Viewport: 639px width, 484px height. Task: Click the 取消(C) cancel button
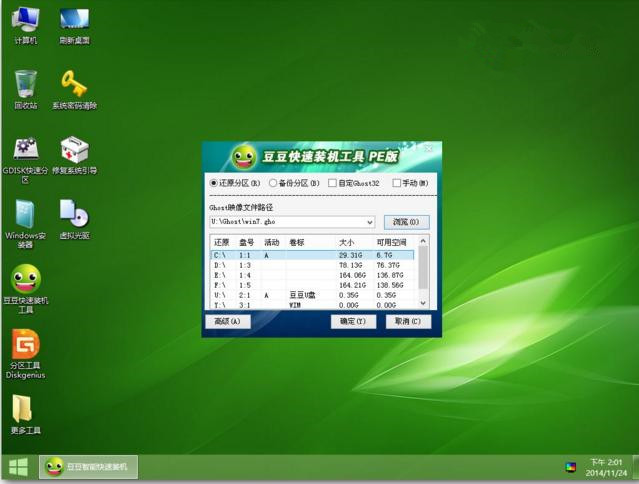coord(408,321)
